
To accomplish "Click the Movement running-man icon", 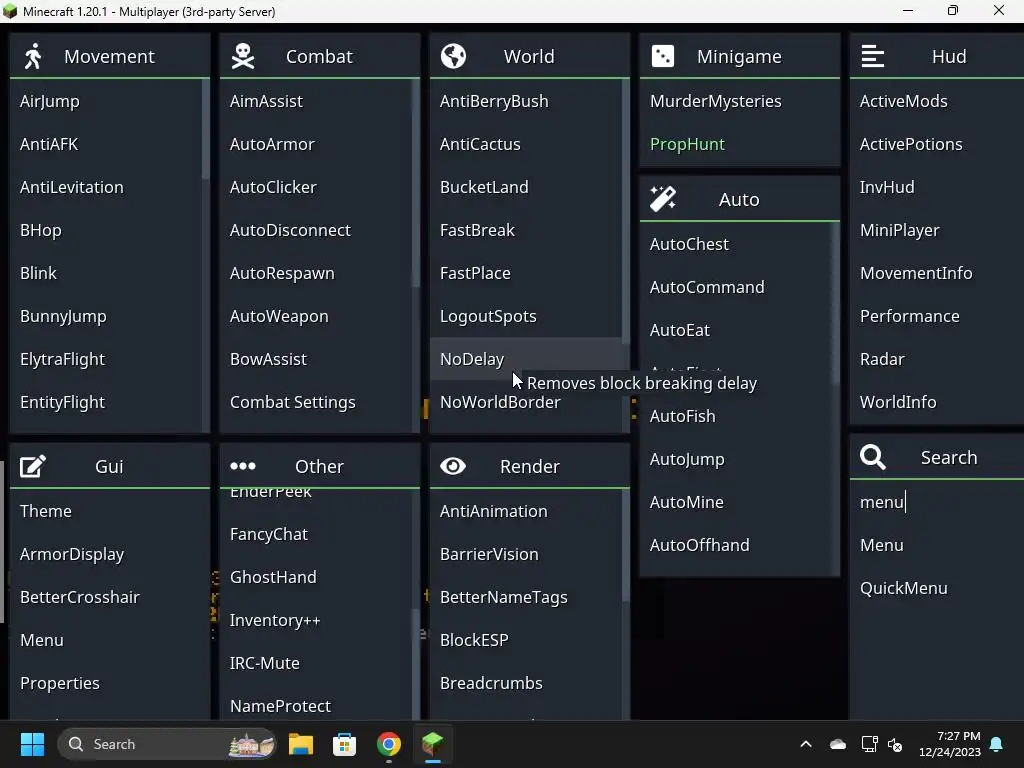I will click(x=33, y=56).
